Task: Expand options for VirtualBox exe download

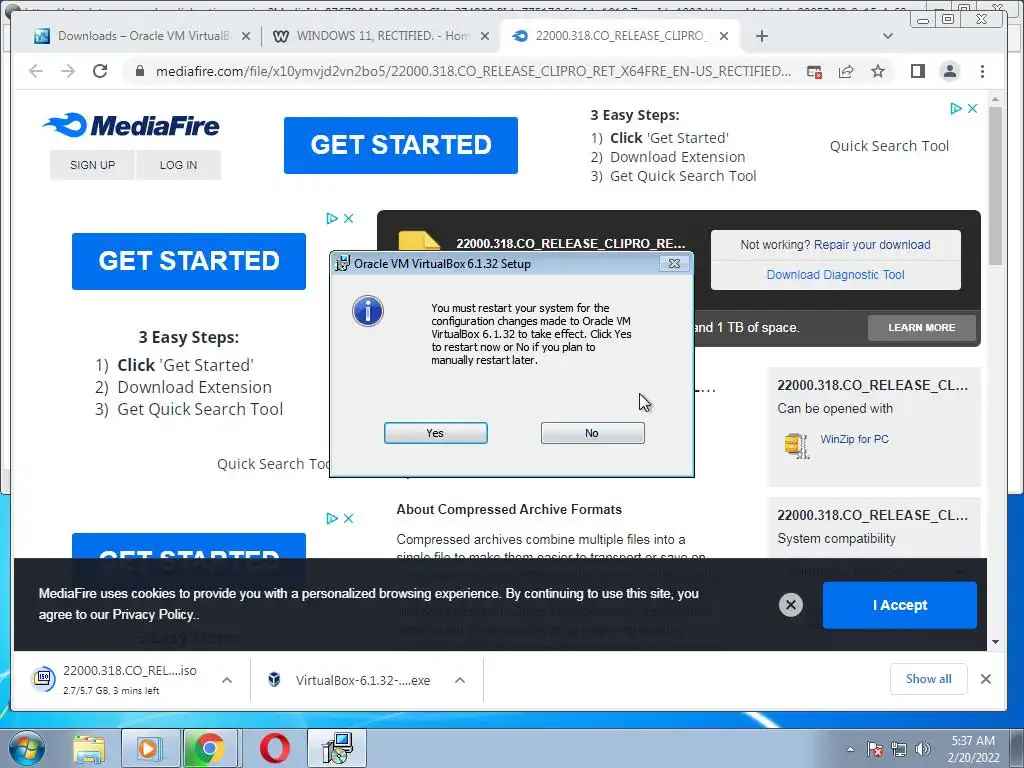Action: click(x=460, y=680)
